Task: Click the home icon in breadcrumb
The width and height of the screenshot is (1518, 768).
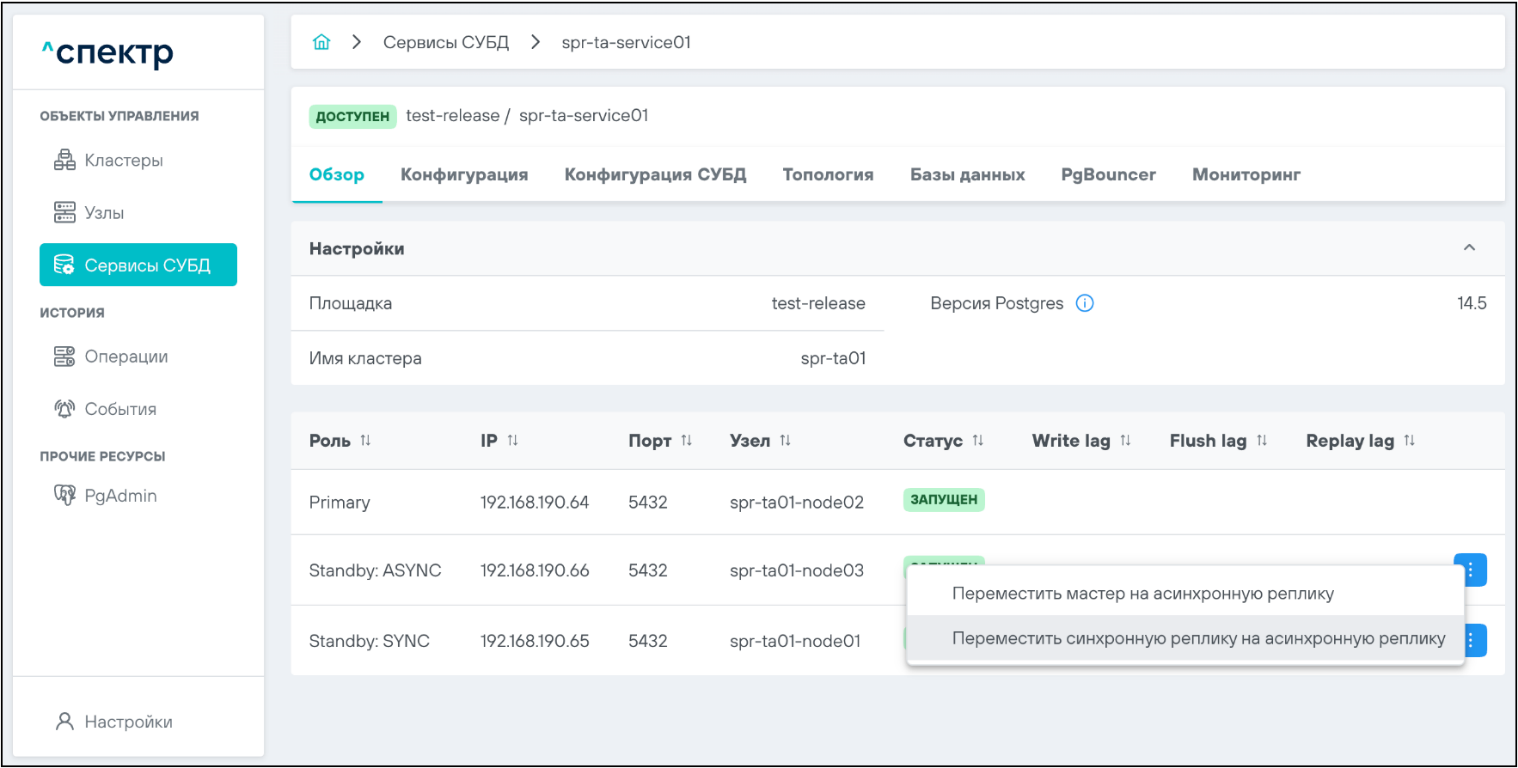Action: coord(321,43)
